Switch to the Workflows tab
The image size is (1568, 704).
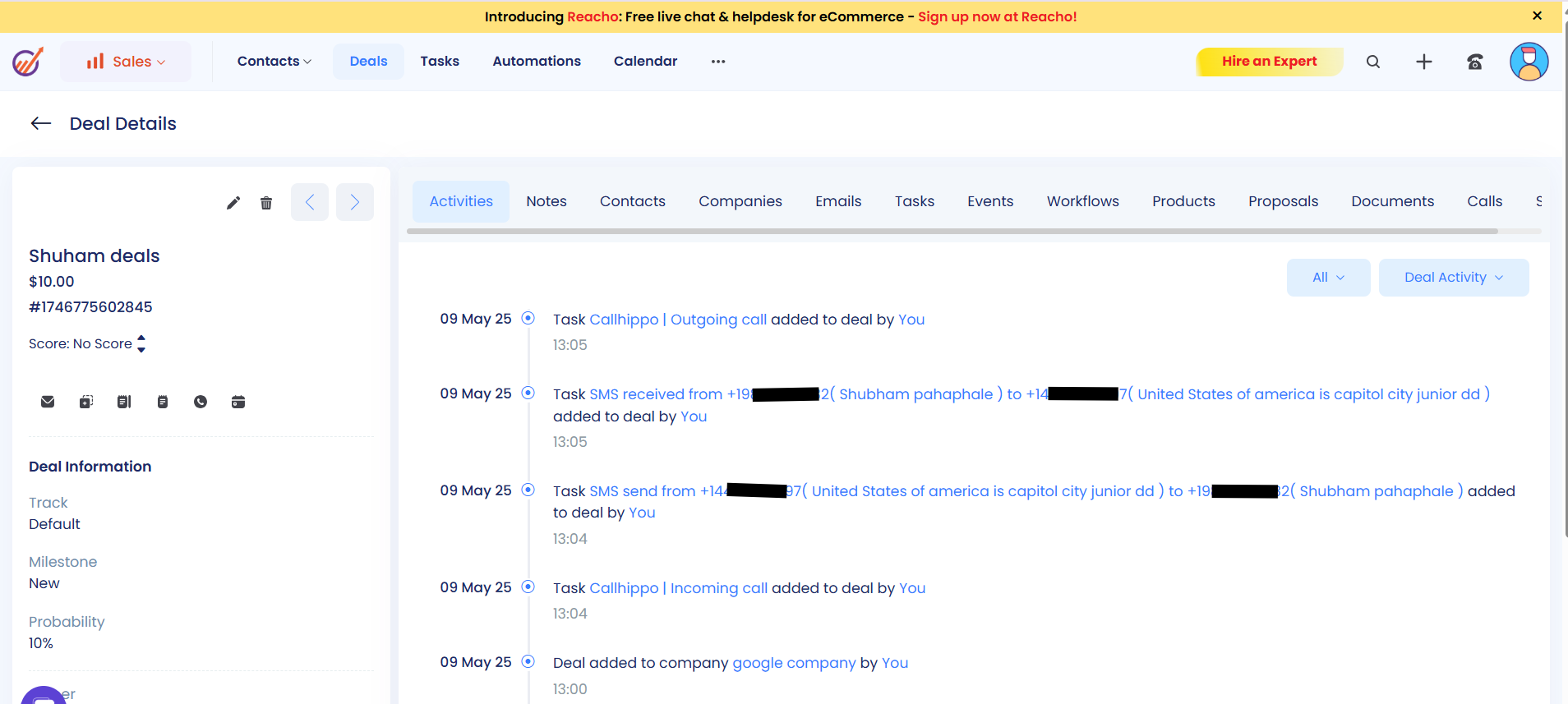[x=1083, y=201]
